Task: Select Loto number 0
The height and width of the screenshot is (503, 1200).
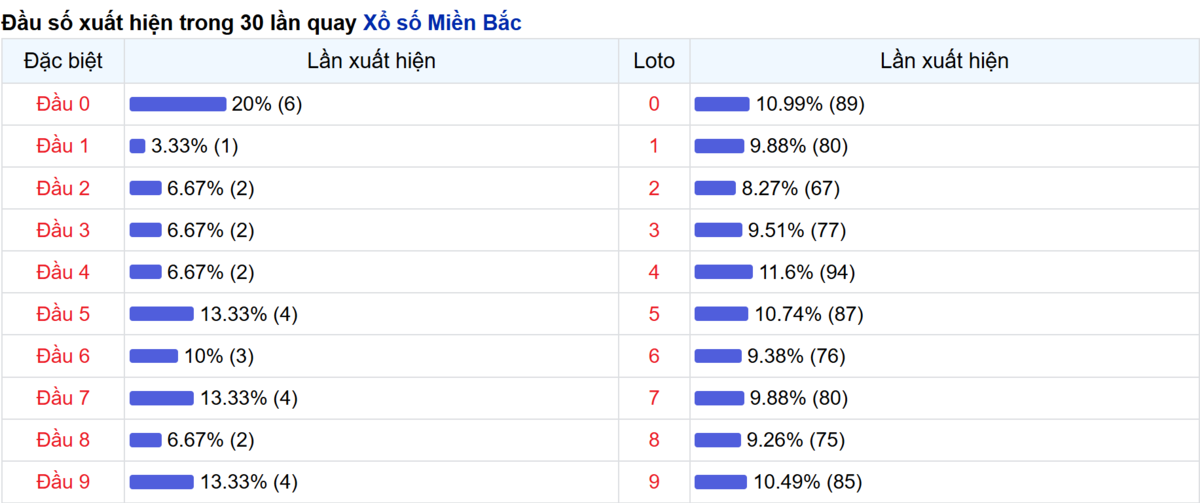Action: 654,104
